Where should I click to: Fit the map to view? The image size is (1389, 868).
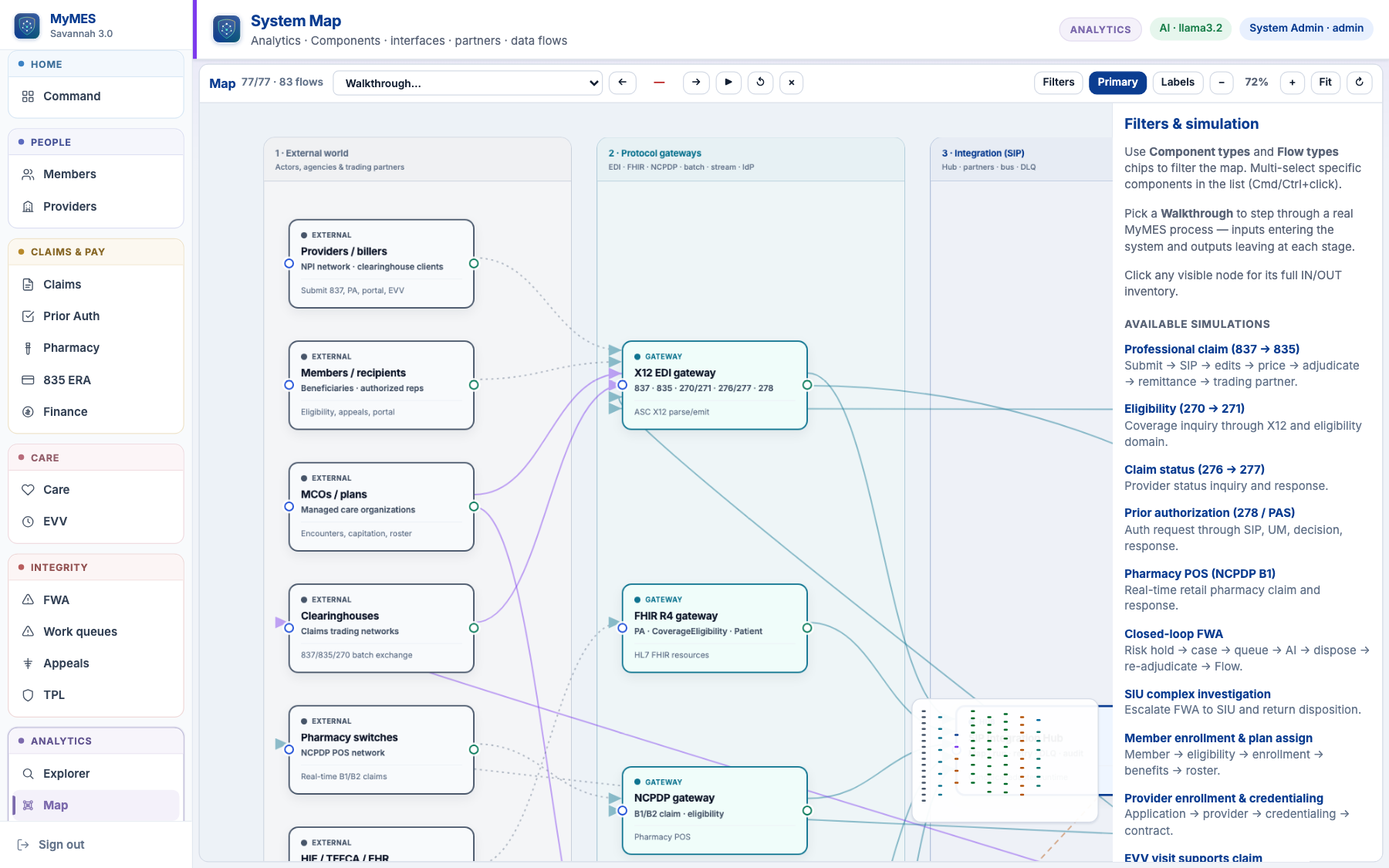(x=1326, y=83)
